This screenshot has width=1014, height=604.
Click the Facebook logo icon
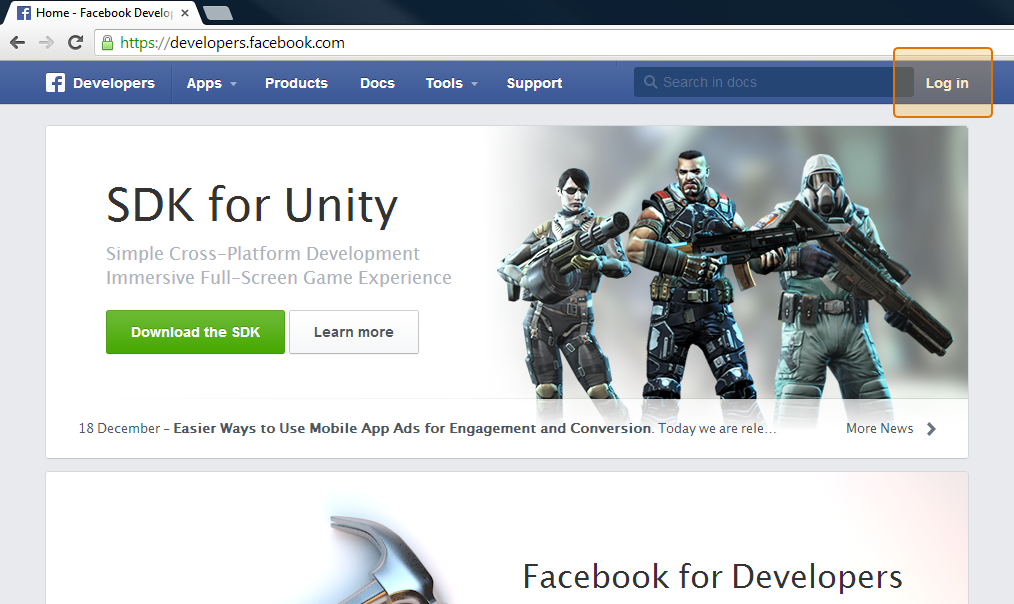point(56,83)
